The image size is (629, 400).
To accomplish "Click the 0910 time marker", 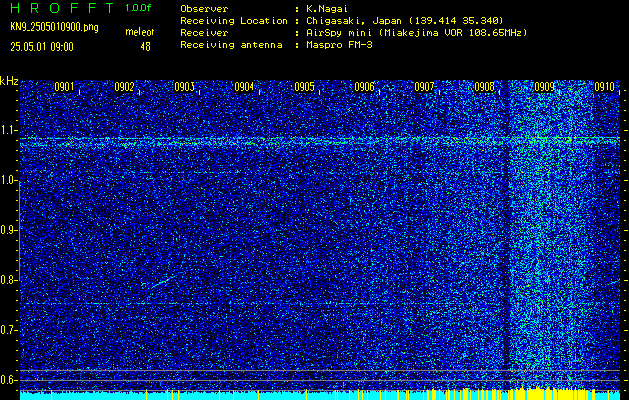I will click(x=605, y=87).
